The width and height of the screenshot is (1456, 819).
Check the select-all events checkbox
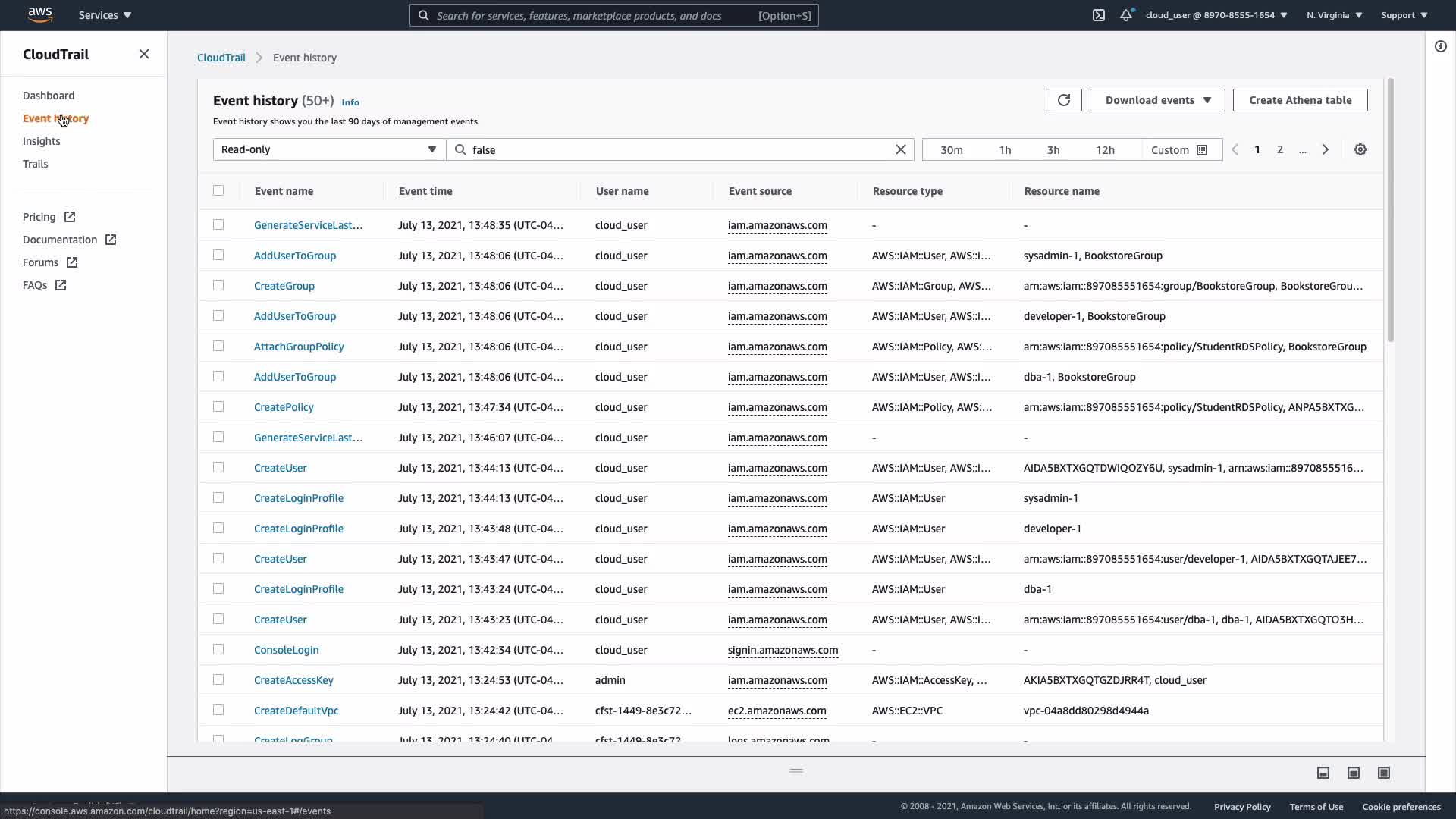[218, 190]
